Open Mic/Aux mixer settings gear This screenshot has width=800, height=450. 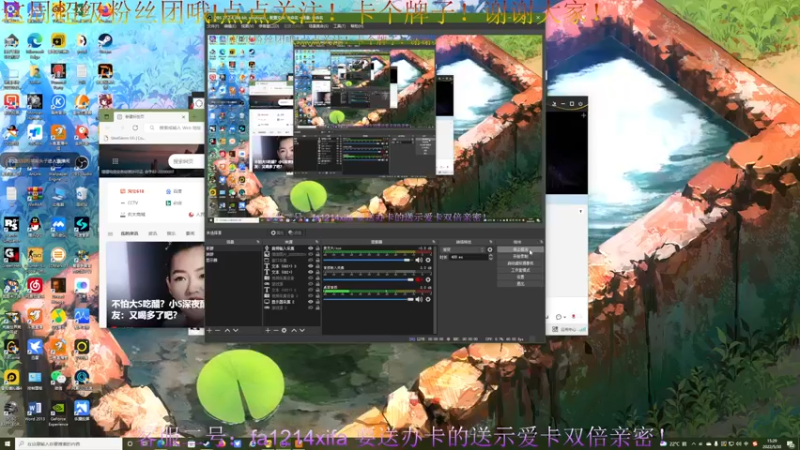tap(428, 260)
